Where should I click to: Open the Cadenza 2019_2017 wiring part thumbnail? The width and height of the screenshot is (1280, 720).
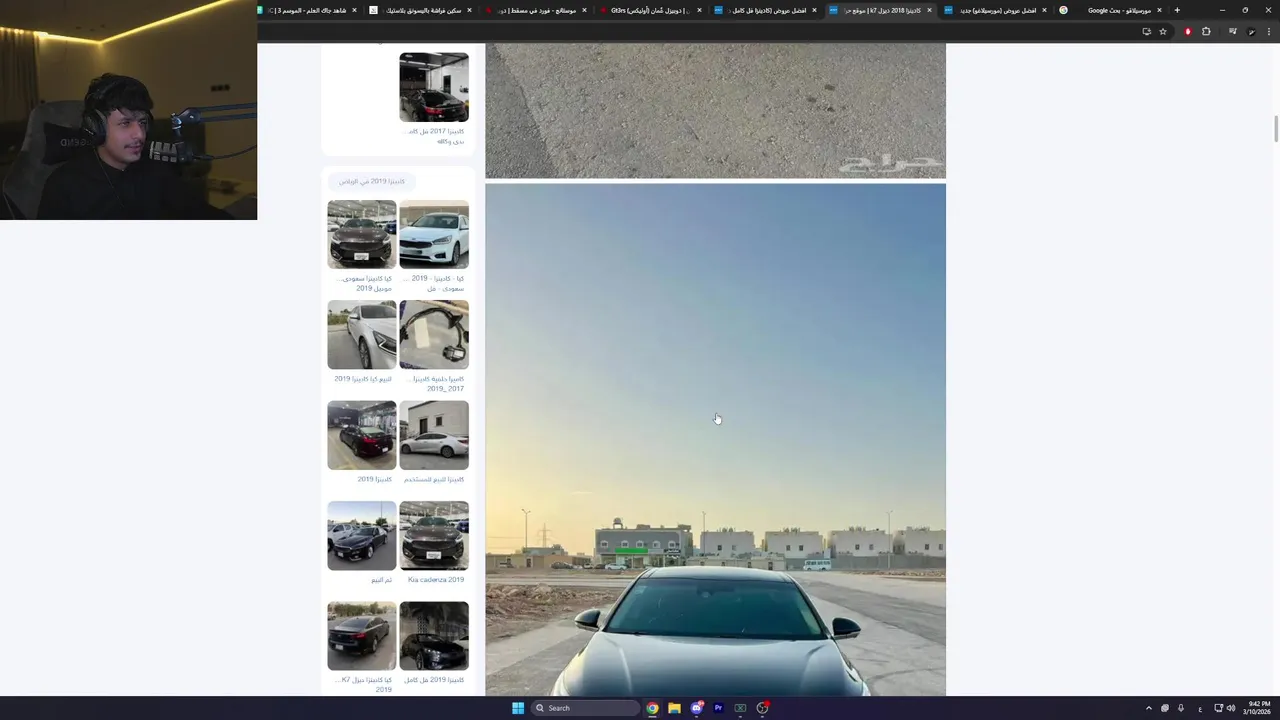434,335
